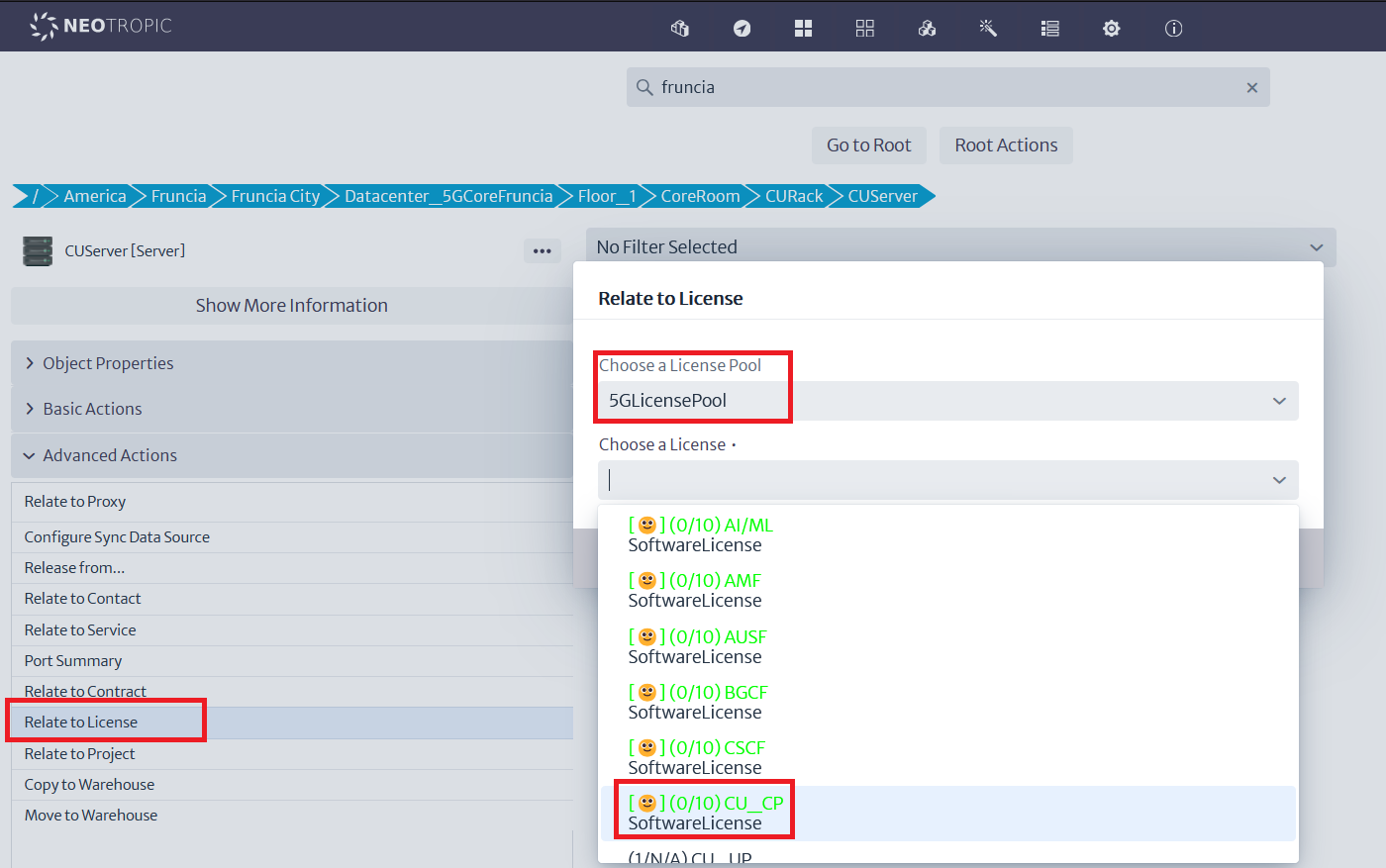
Task: Open the No Filter Selected dropdown
Action: [959, 247]
